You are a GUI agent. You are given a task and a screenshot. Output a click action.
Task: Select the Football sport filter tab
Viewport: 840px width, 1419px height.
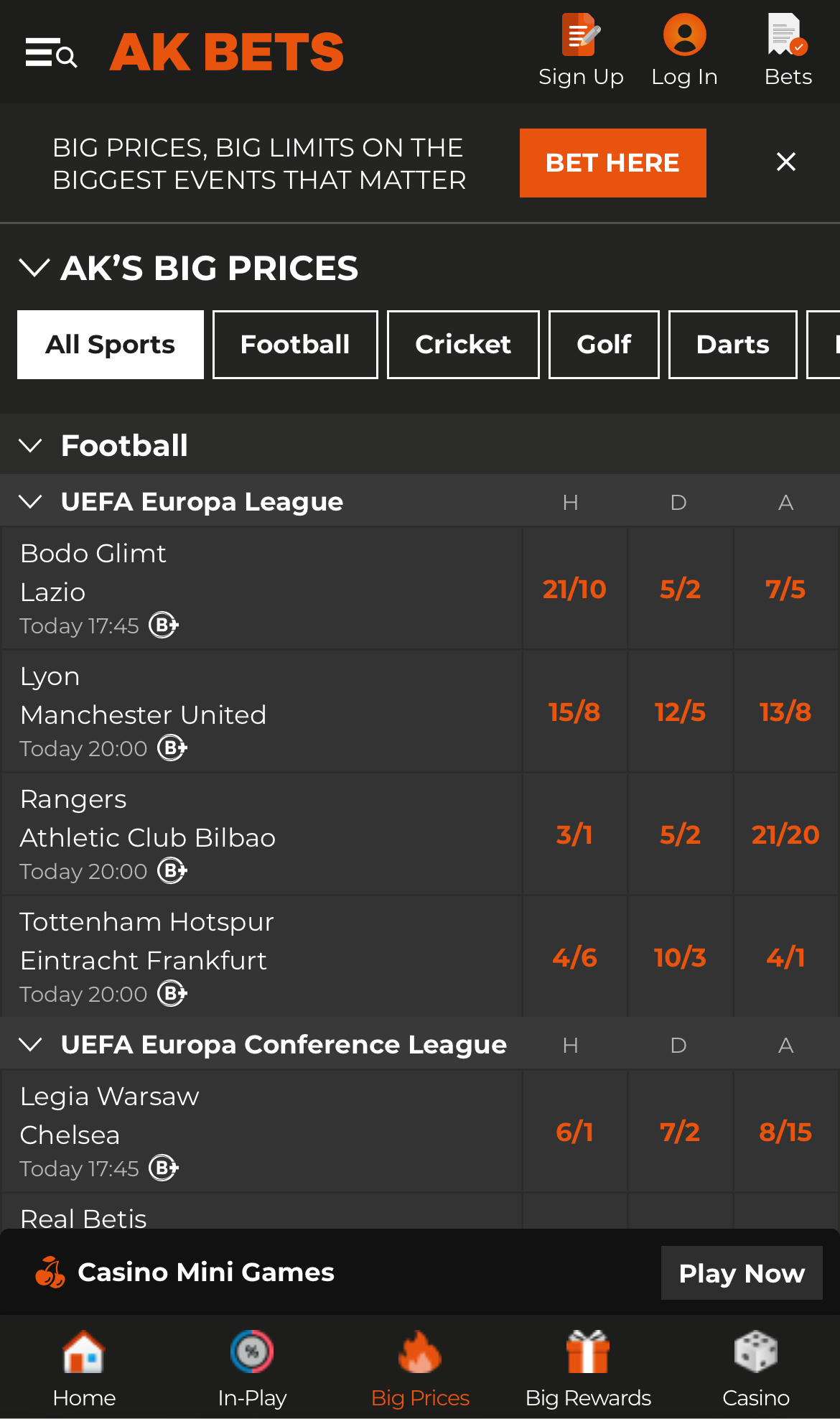pyautogui.click(x=295, y=345)
